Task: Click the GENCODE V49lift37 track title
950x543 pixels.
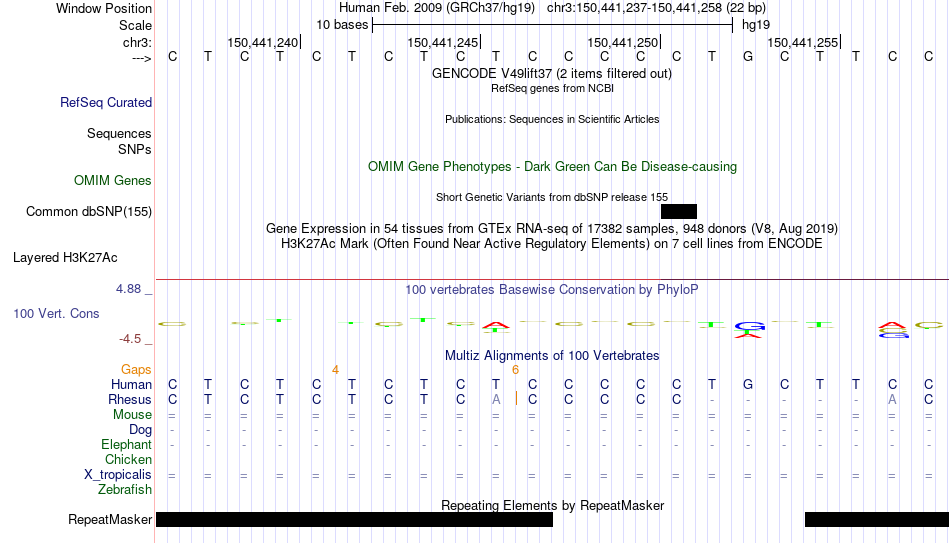Action: 552,73
